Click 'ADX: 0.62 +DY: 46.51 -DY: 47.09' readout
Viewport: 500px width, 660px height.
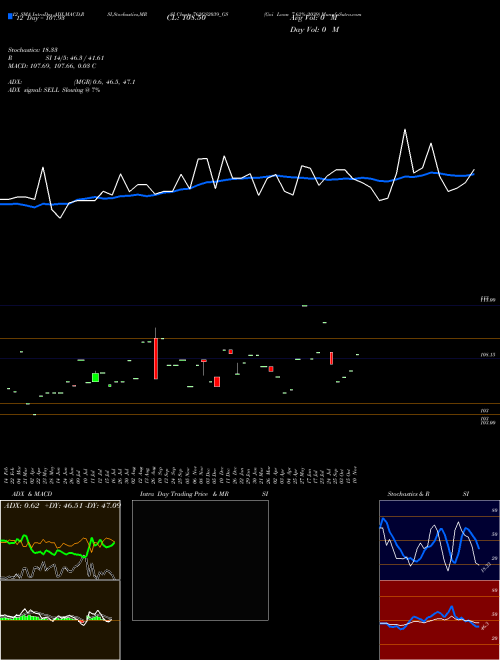click(62, 505)
